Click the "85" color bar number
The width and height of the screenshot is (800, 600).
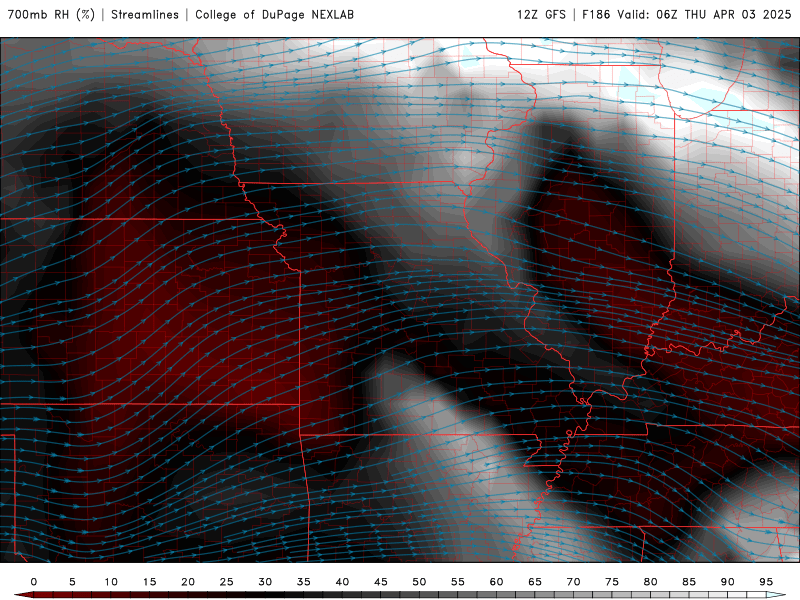pos(689,582)
